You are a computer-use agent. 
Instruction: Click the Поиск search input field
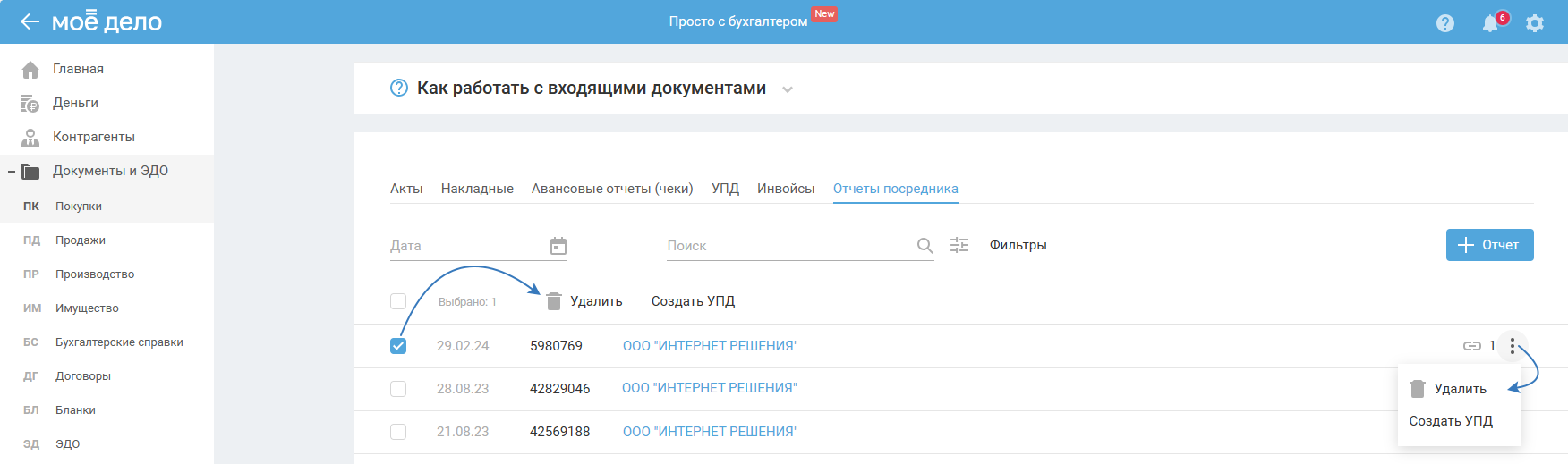(x=788, y=246)
